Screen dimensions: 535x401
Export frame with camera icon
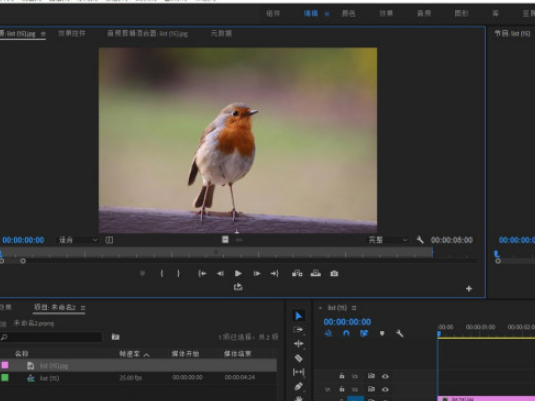coord(334,273)
